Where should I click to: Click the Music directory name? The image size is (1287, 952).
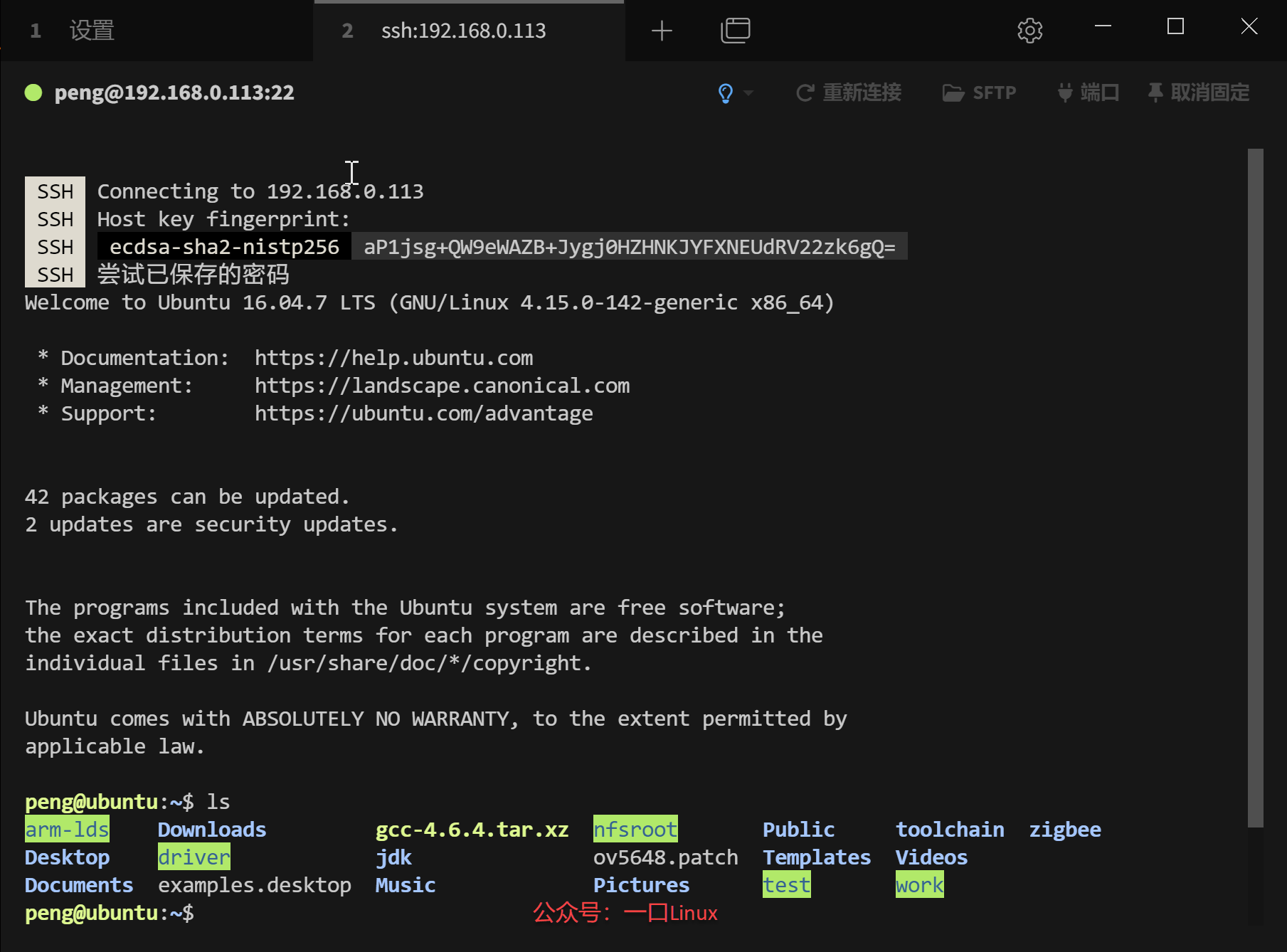[x=406, y=885]
